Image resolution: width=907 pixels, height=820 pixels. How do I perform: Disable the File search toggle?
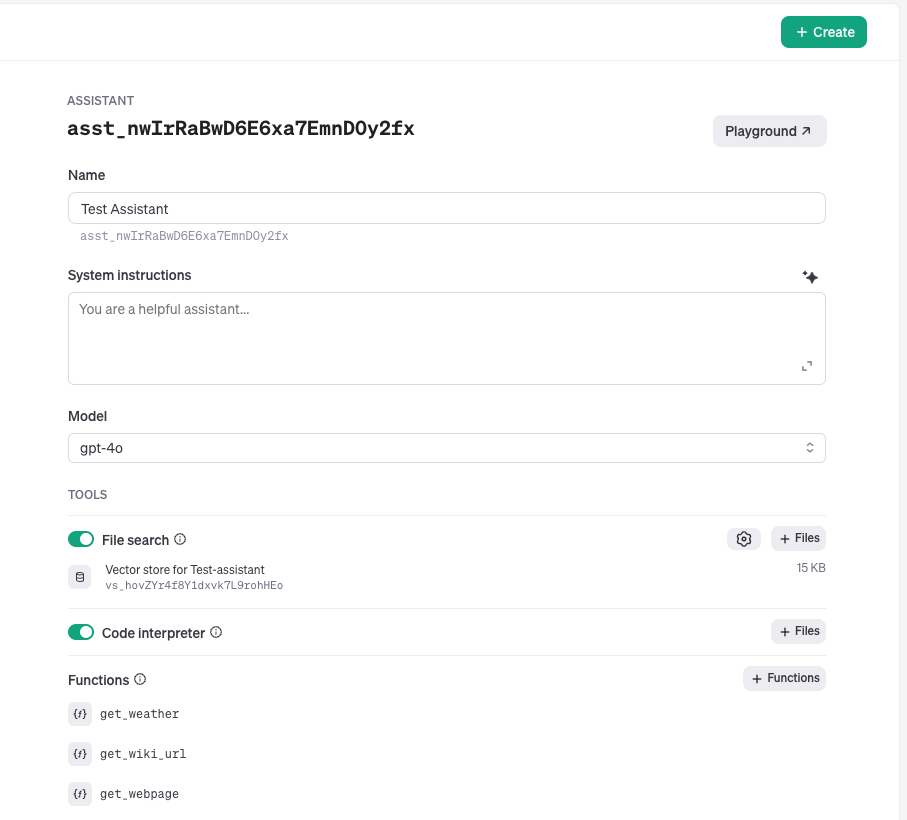coord(81,540)
